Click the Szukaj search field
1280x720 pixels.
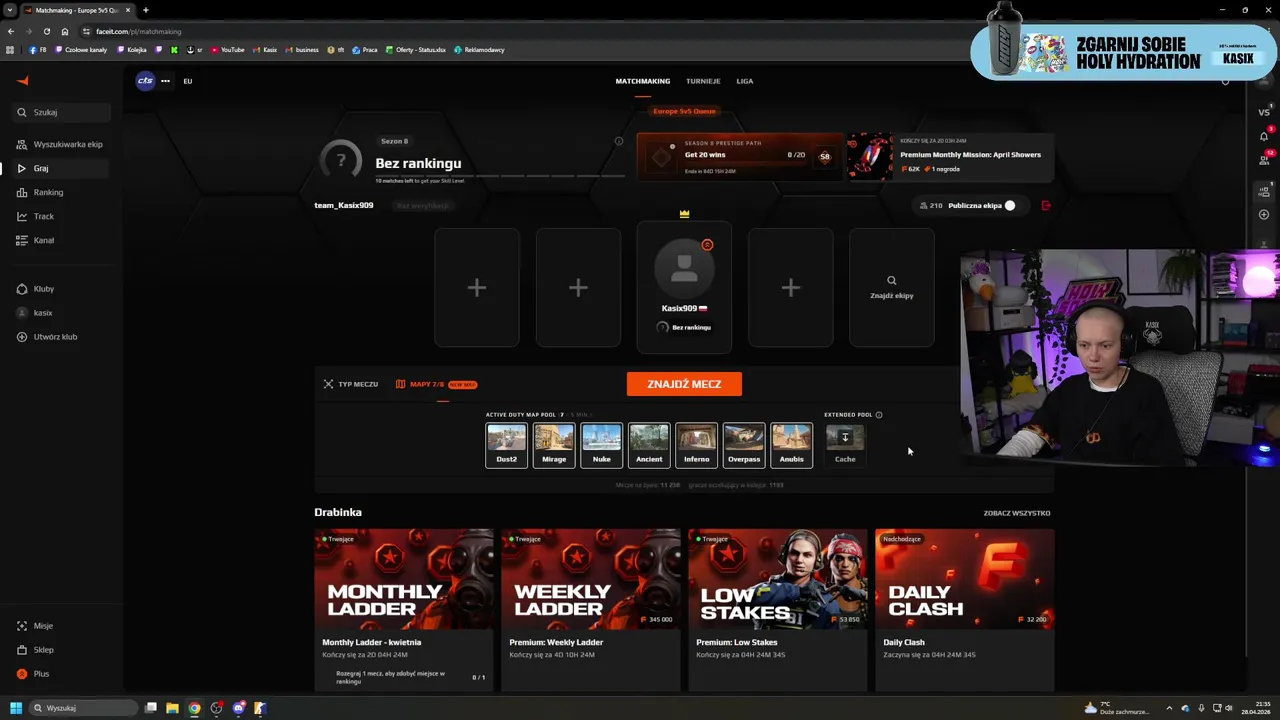61,112
